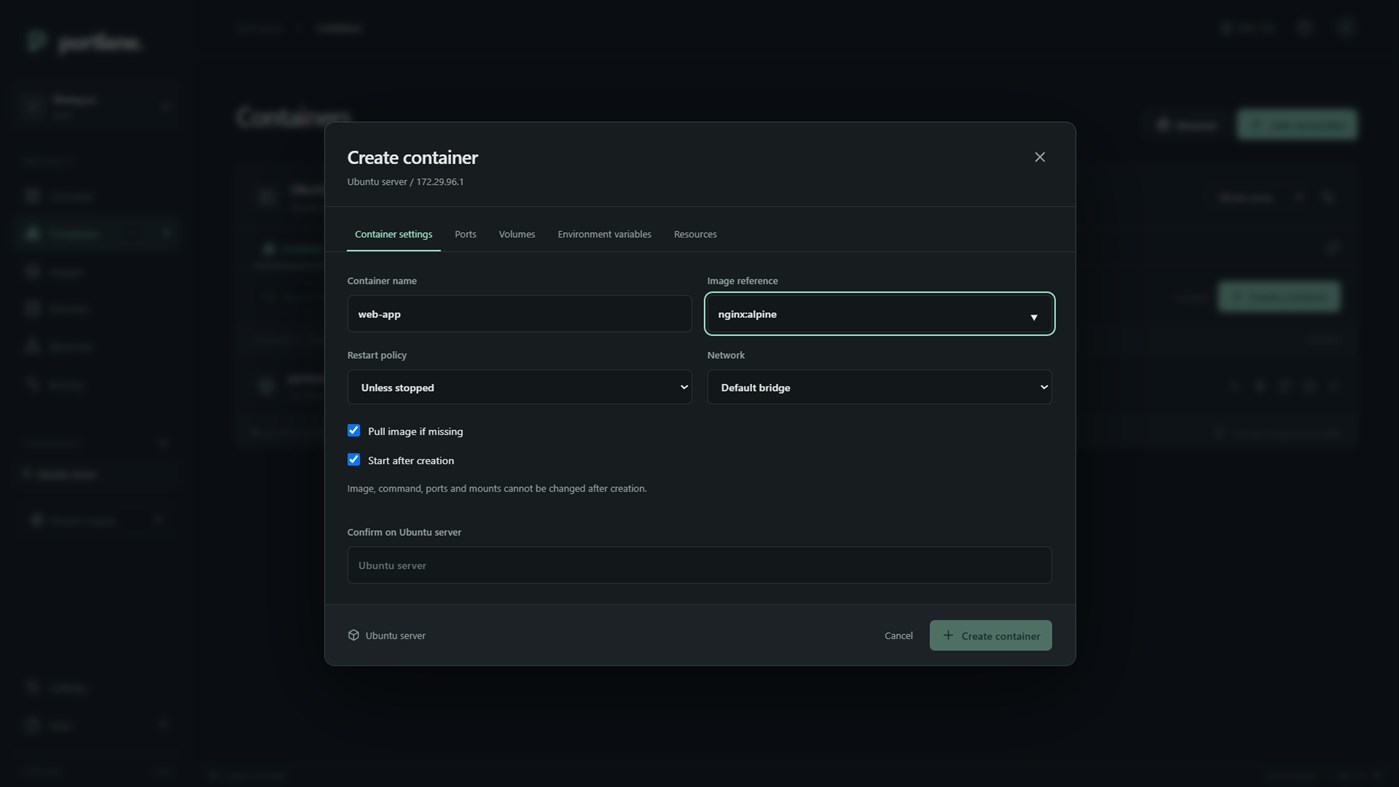Click the Ubuntu server cube icon in the footer
1399x787 pixels.
pyautogui.click(x=353, y=635)
